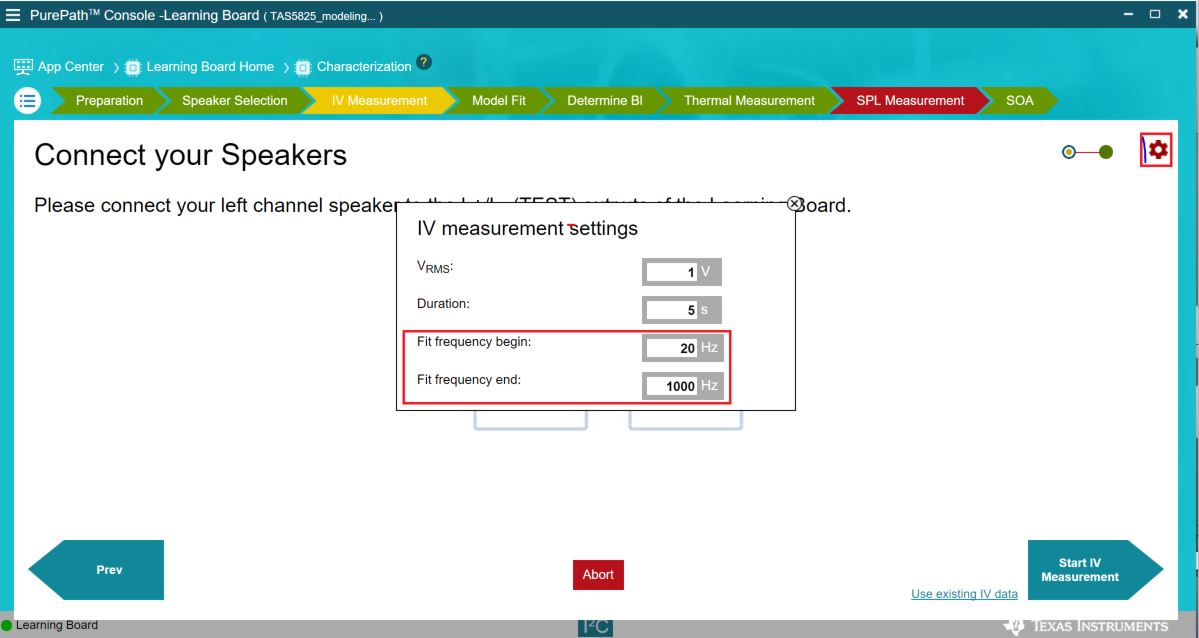Click the Fit frequency end field
Image resolution: width=1199 pixels, height=638 pixels.
[671, 386]
